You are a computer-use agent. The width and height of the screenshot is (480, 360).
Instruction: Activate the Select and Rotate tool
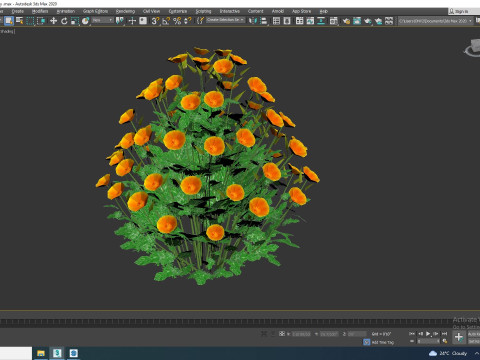[x=64, y=21]
